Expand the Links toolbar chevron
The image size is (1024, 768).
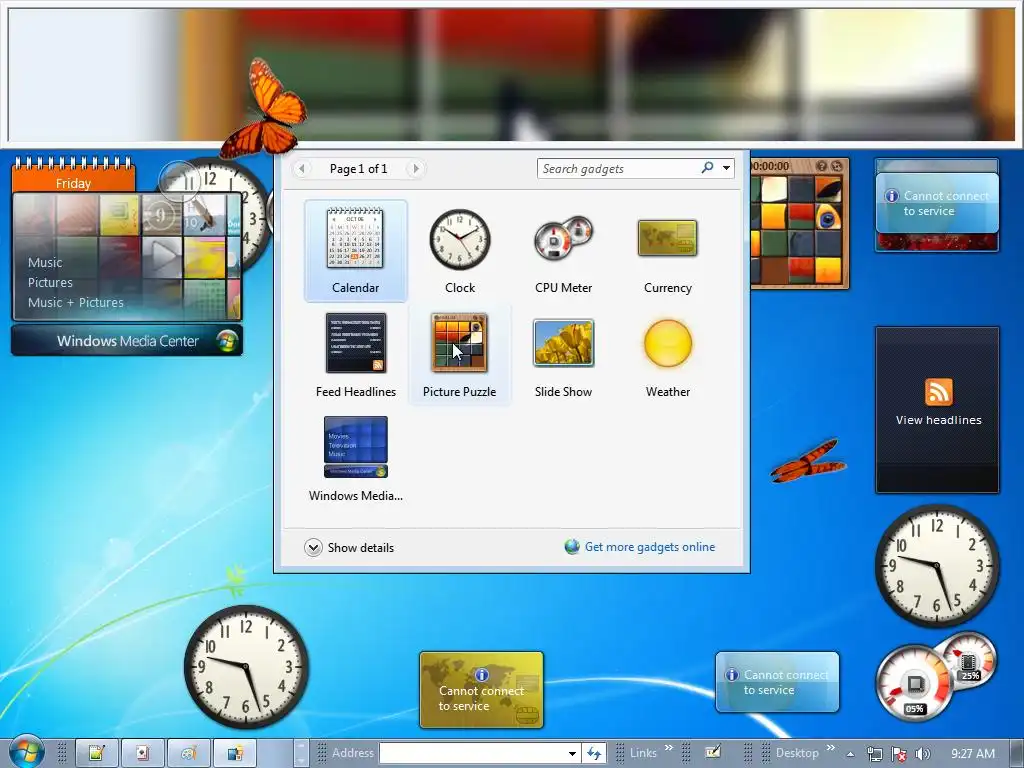(x=669, y=748)
